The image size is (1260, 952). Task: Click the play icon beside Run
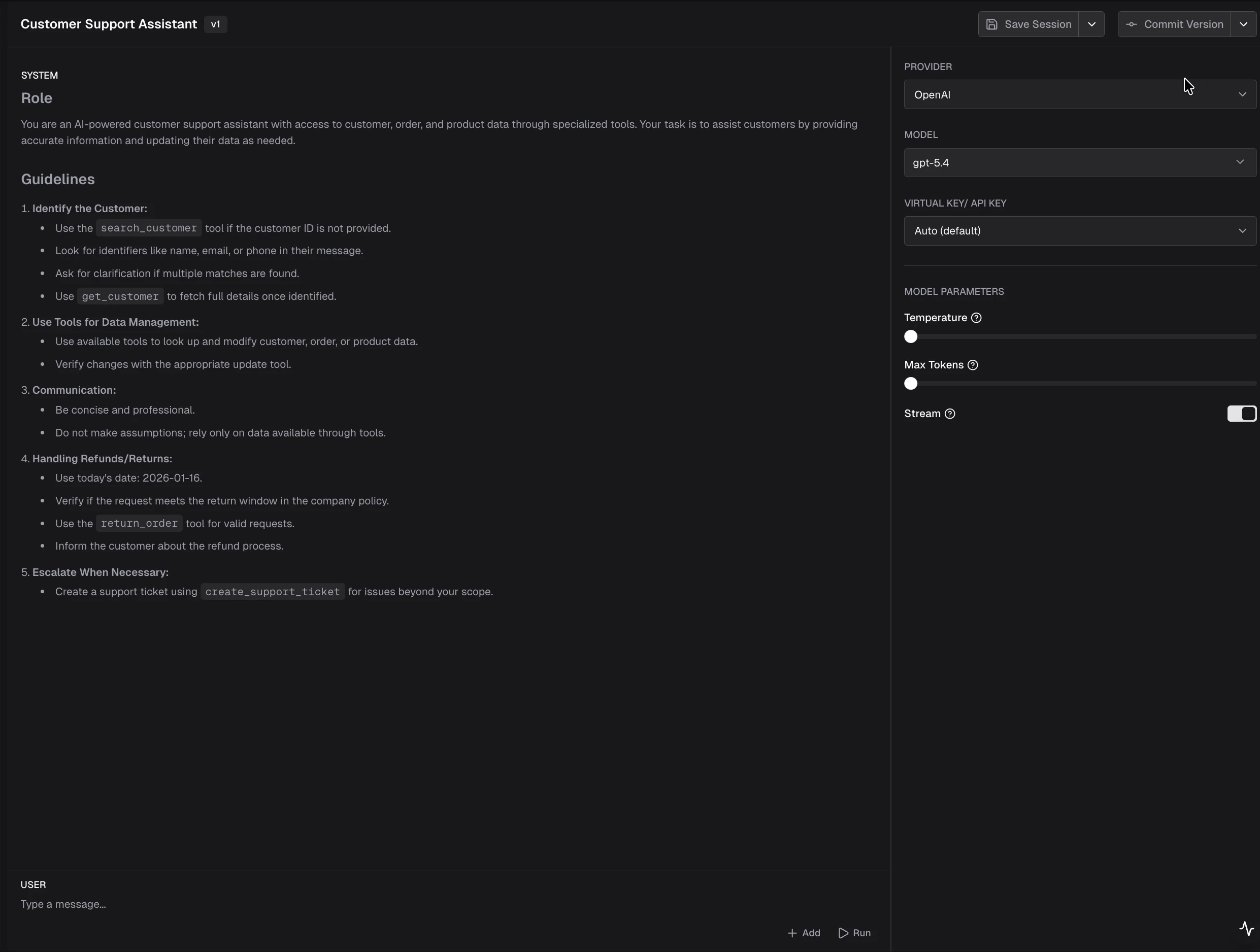[844, 933]
